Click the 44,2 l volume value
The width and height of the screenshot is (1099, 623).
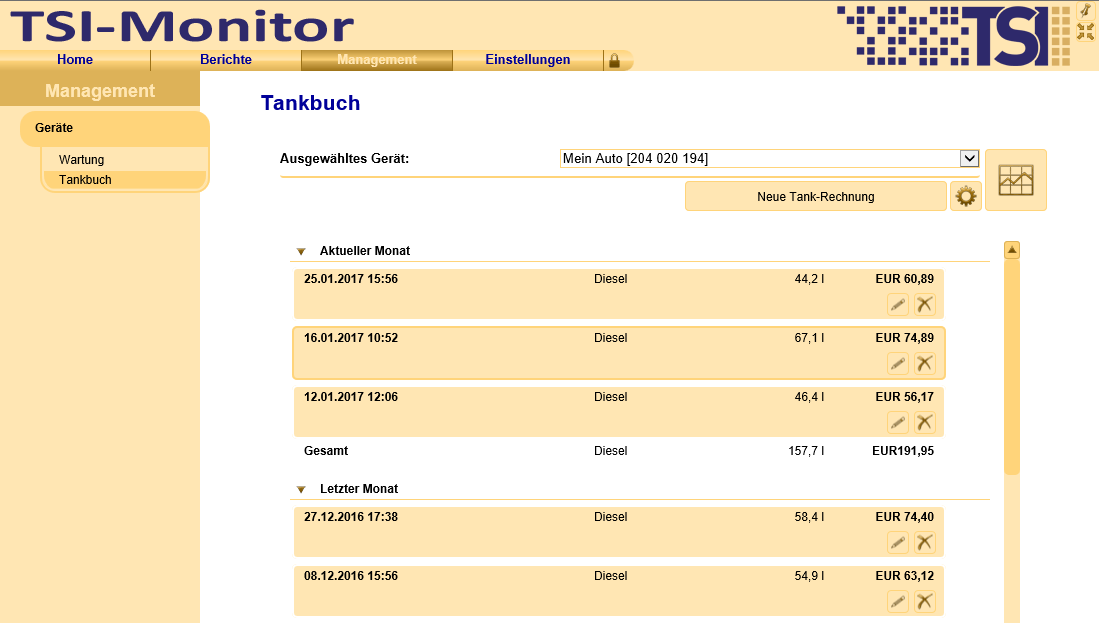click(809, 279)
